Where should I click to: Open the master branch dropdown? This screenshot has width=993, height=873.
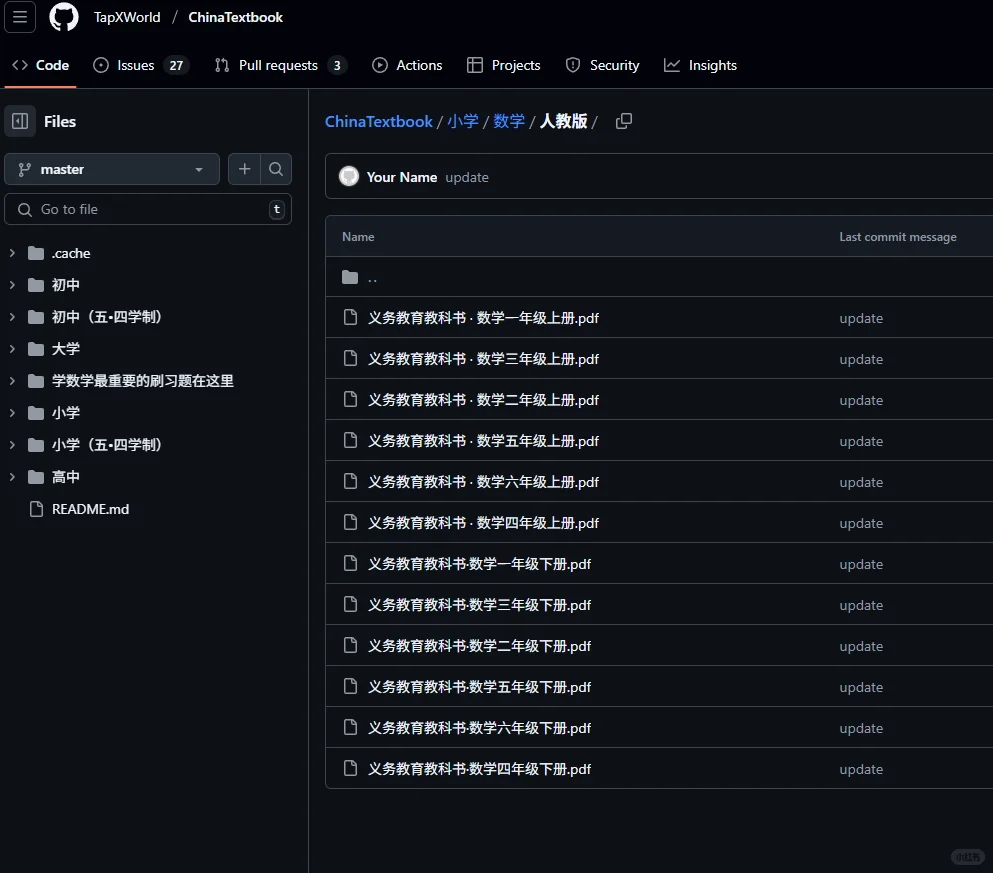click(x=112, y=169)
